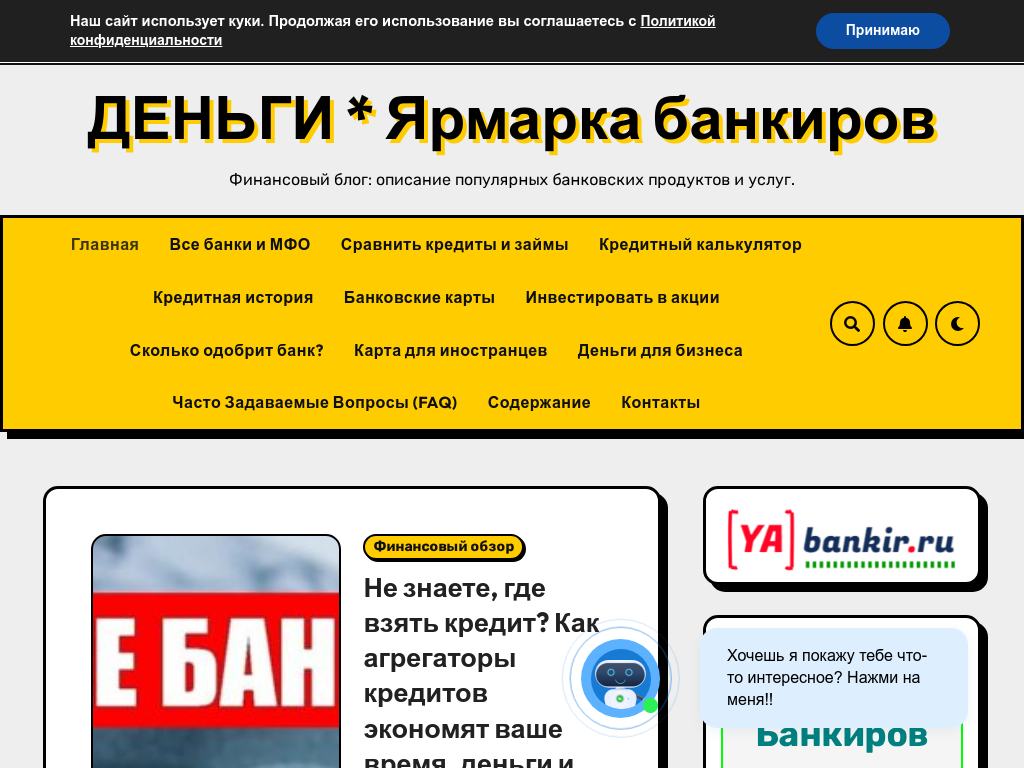The height and width of the screenshot is (768, 1024).
Task: Click the notification bell icon
Action: click(x=904, y=324)
